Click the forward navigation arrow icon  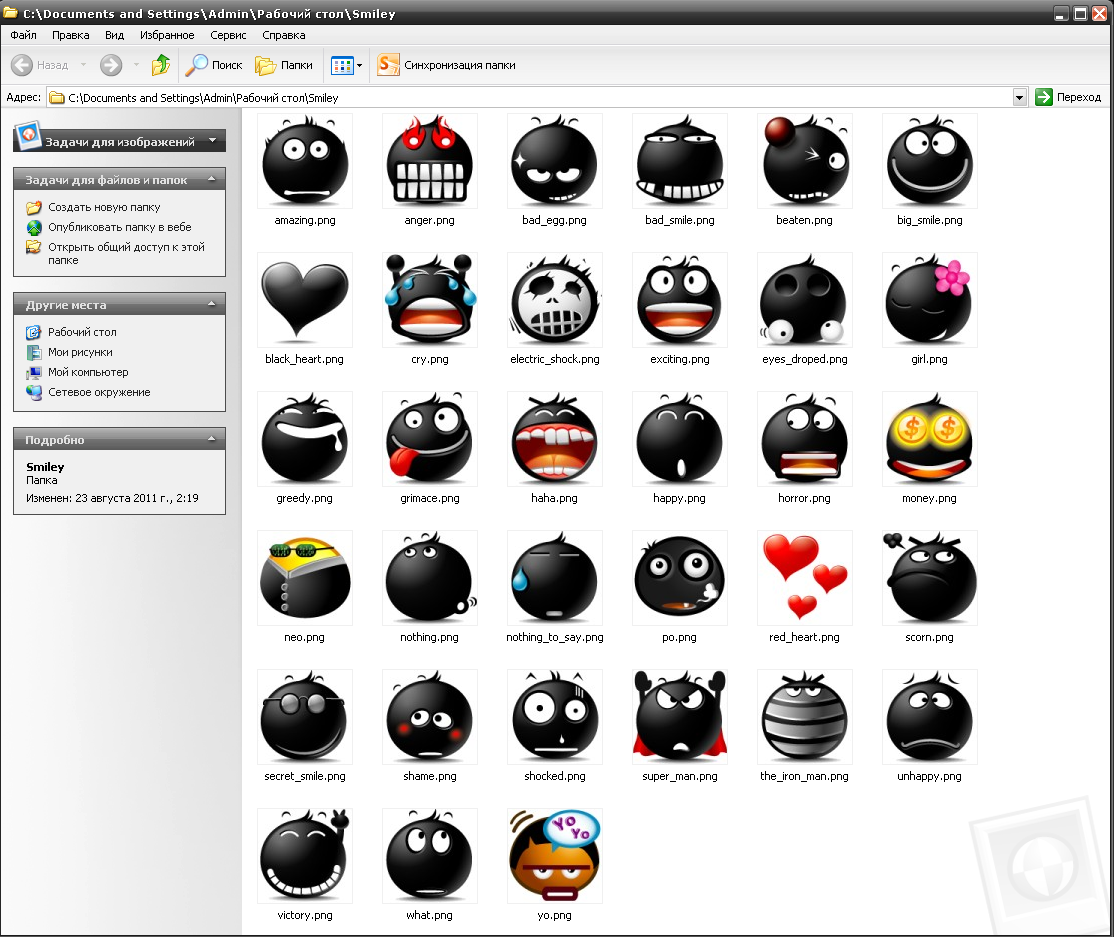tap(110, 65)
